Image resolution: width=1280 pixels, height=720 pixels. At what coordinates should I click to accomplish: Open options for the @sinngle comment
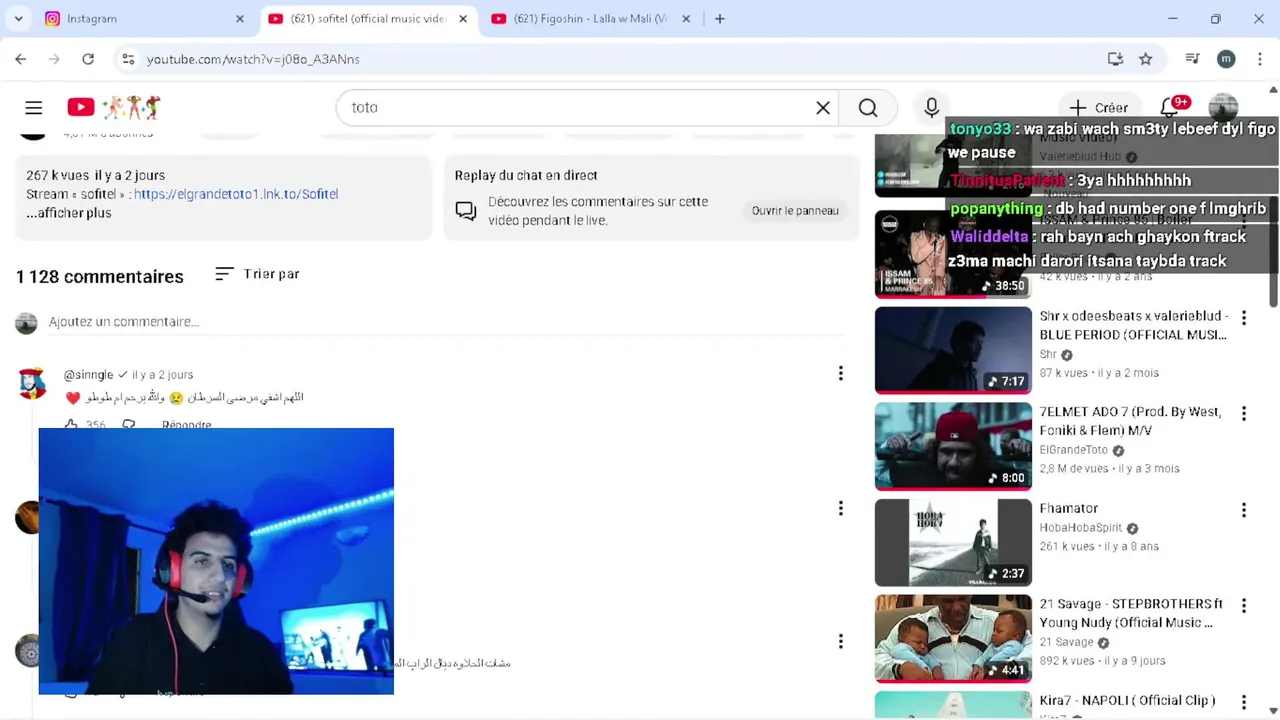click(841, 373)
